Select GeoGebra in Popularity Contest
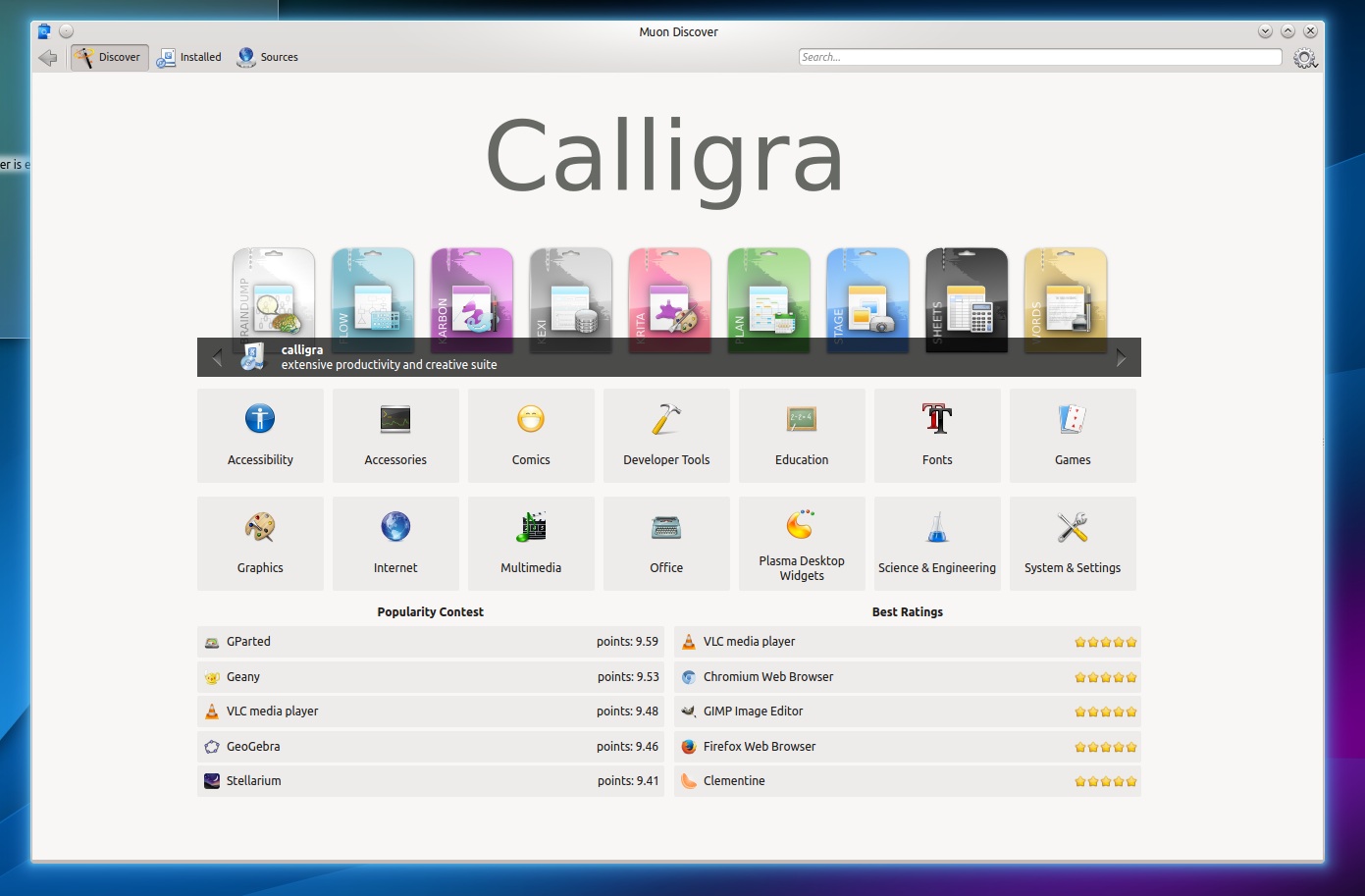The image size is (1365, 896). coord(431,747)
